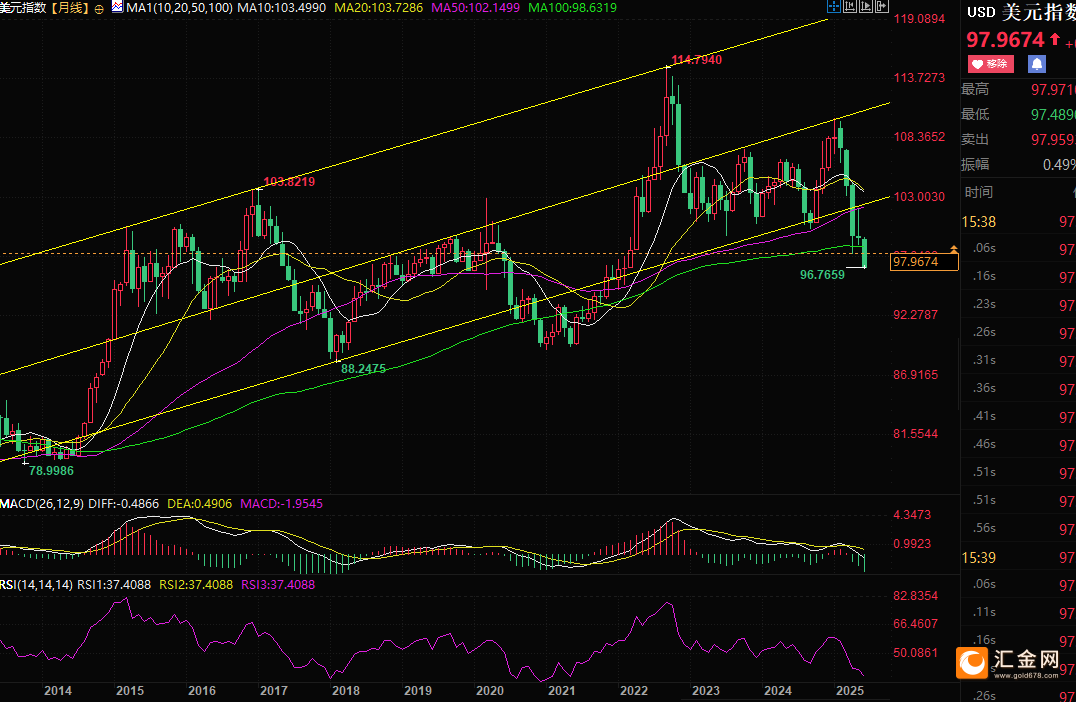Viewport: 1076px width, 702px height.
Task: Click the 92.2787 price axis label
Action: (915, 315)
